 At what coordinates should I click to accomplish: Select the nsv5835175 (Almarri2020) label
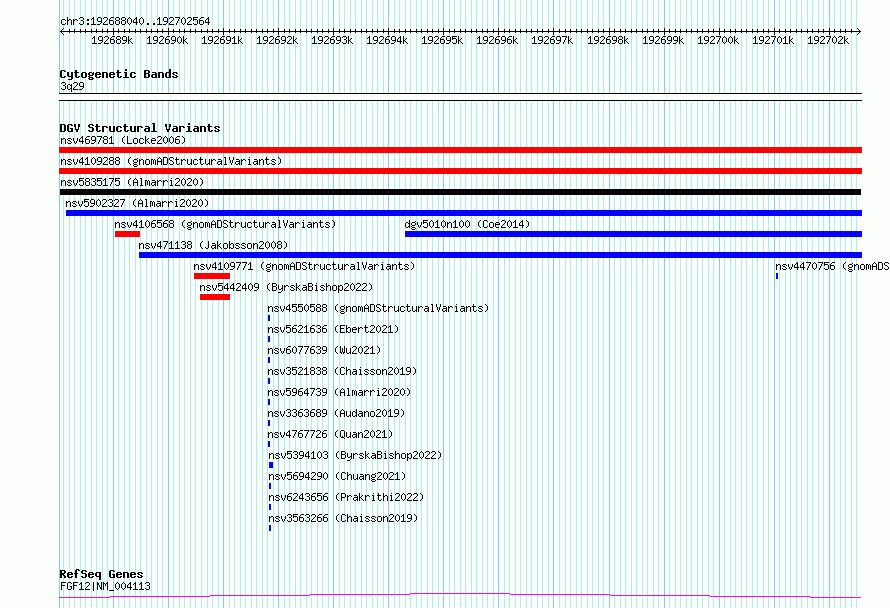(x=132, y=182)
